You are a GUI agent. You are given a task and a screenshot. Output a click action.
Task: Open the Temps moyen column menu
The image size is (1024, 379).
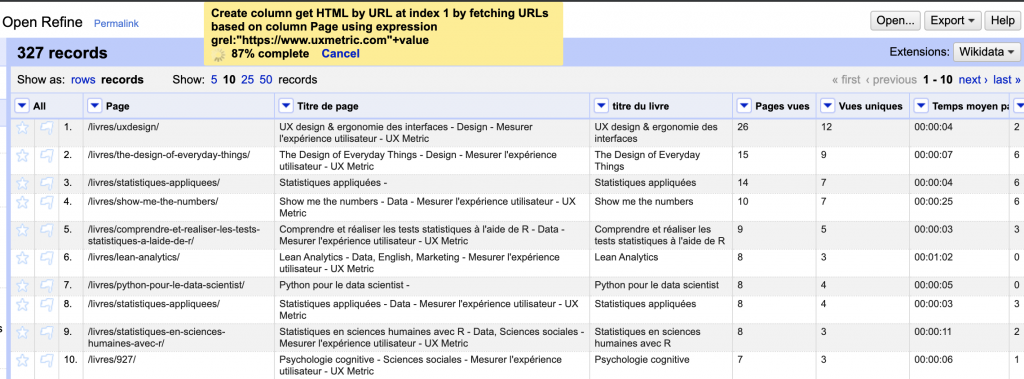(921, 106)
